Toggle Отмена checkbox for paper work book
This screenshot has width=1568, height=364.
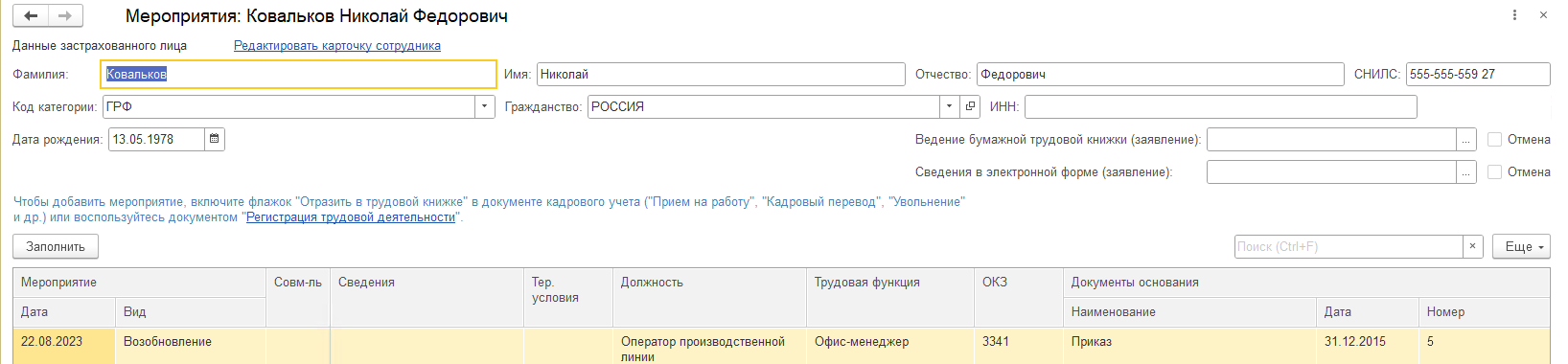[x=1494, y=140]
